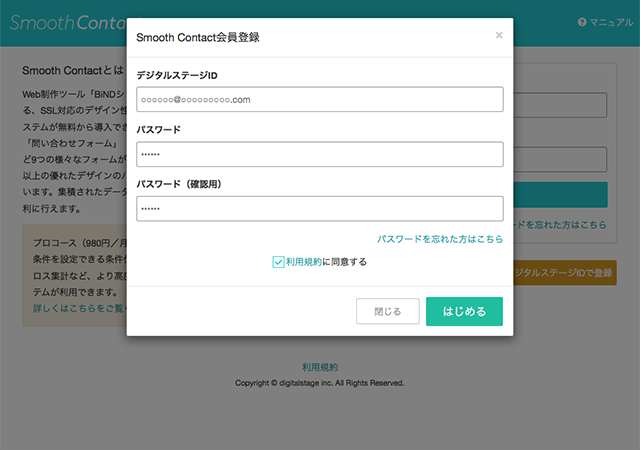Click the はじめる button
Viewport: 640px width, 450px height.
point(464,311)
